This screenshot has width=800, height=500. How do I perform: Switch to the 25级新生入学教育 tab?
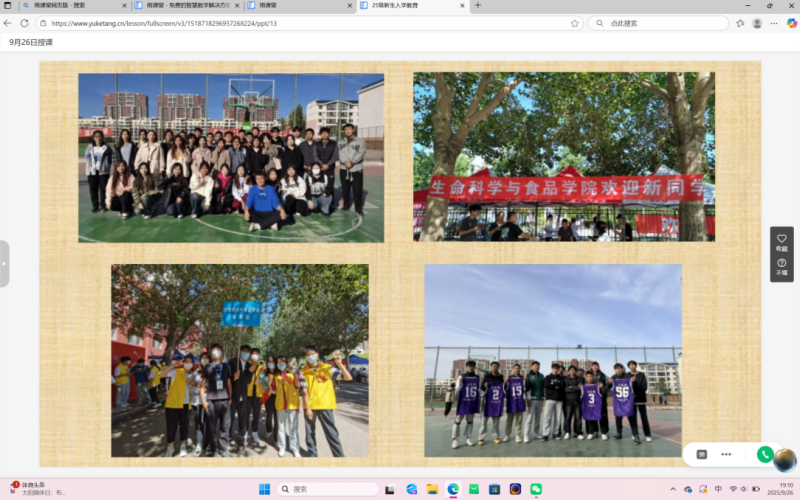(405, 6)
